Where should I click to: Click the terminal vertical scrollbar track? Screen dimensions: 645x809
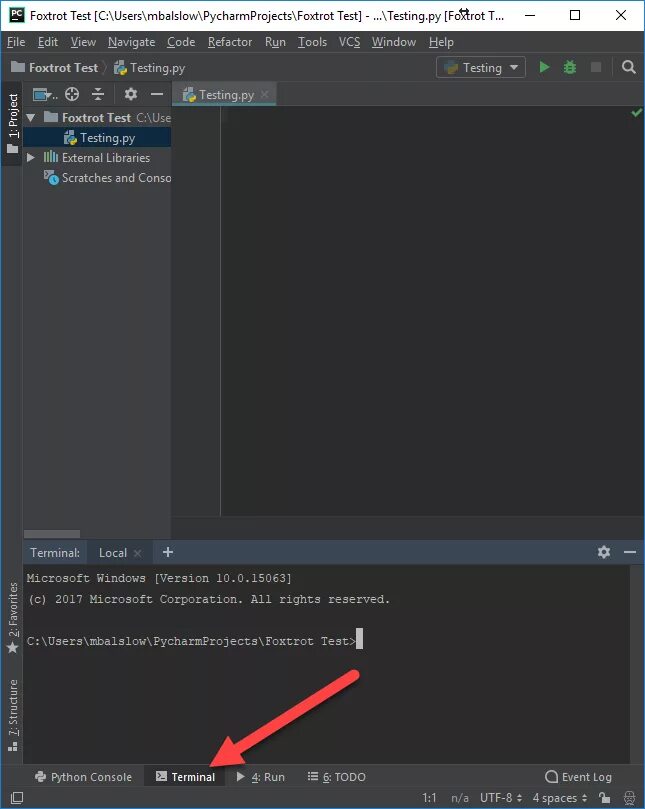pos(637,664)
